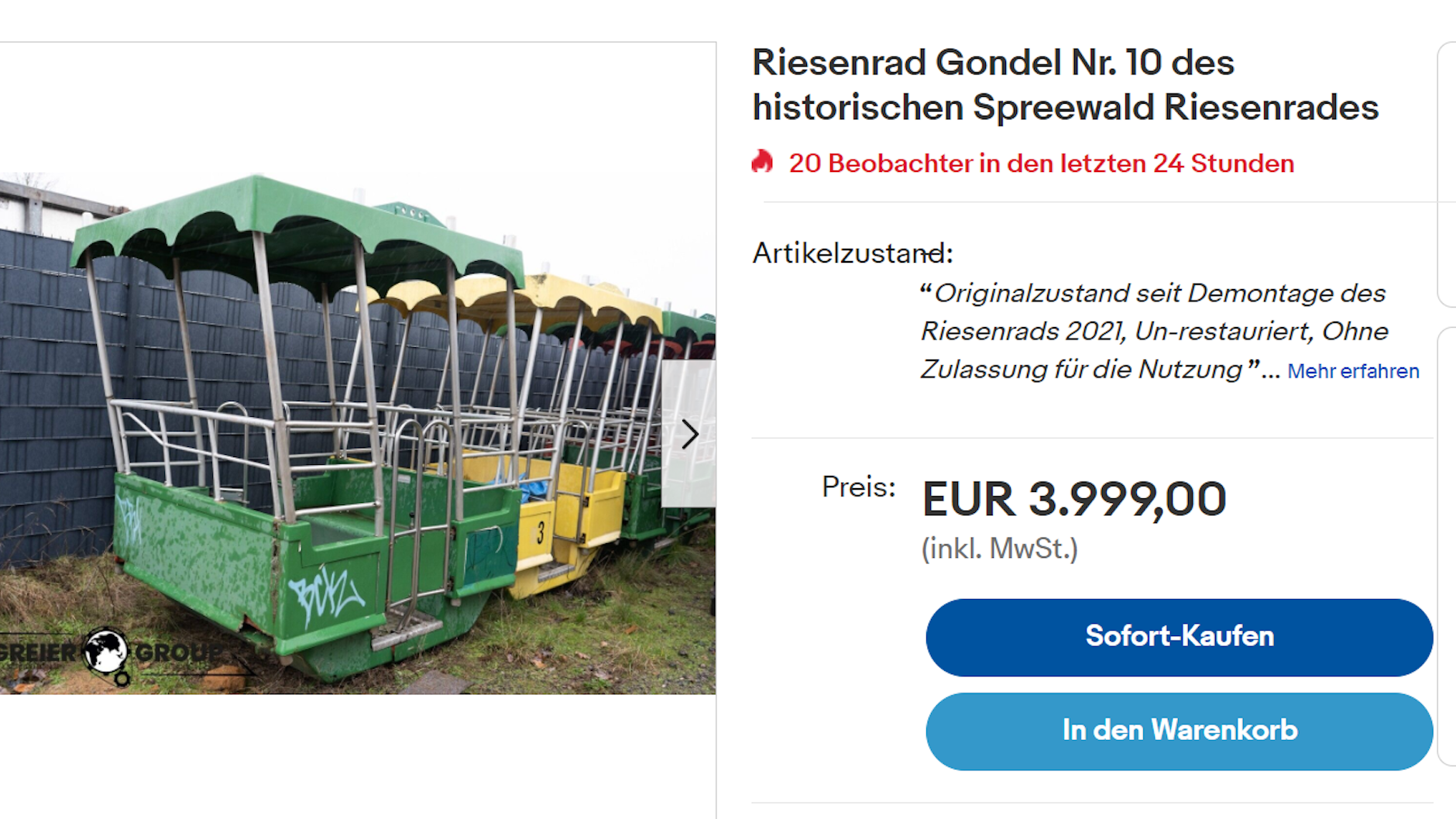This screenshot has height=819, width=1456.
Task: Select the Artikelzustand label
Action: (853, 253)
